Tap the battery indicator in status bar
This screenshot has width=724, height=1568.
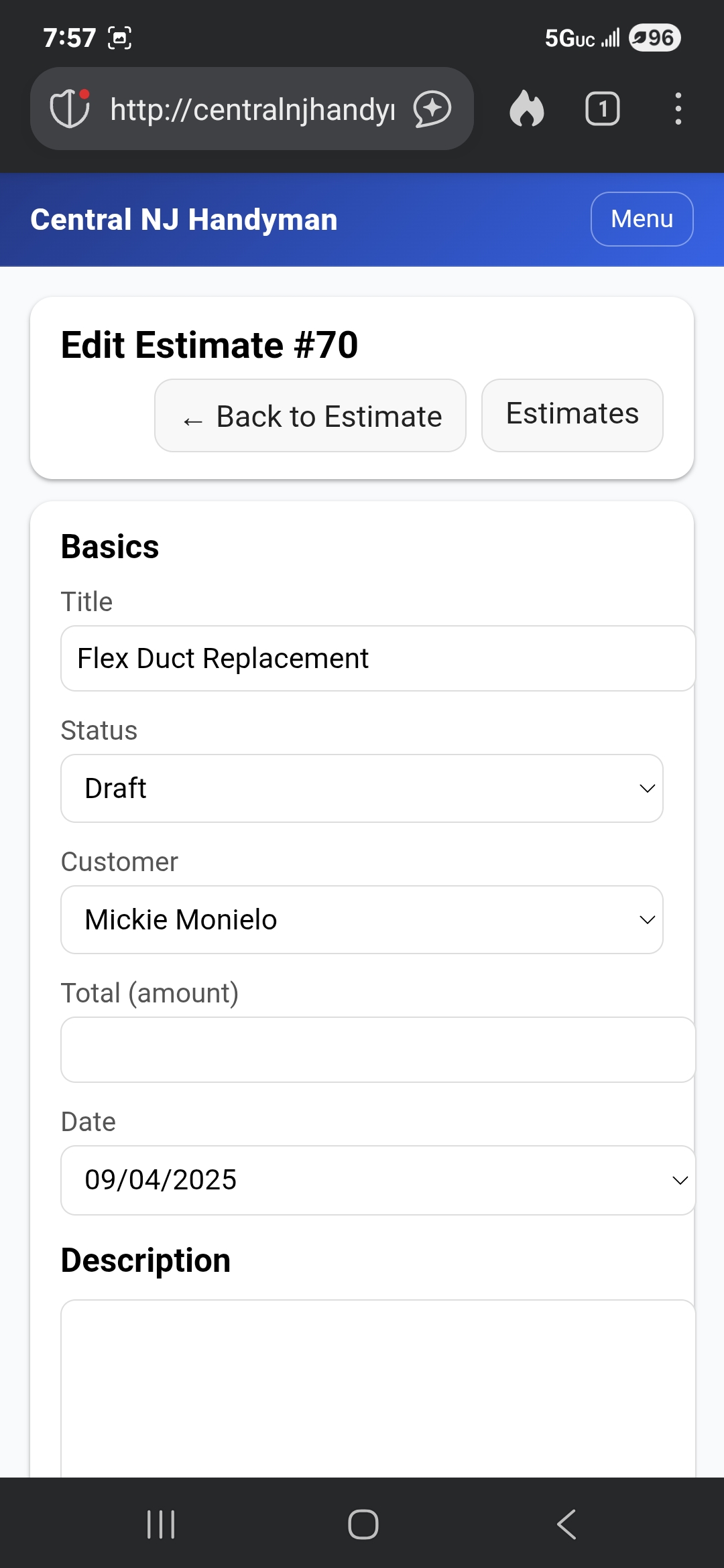(x=654, y=38)
